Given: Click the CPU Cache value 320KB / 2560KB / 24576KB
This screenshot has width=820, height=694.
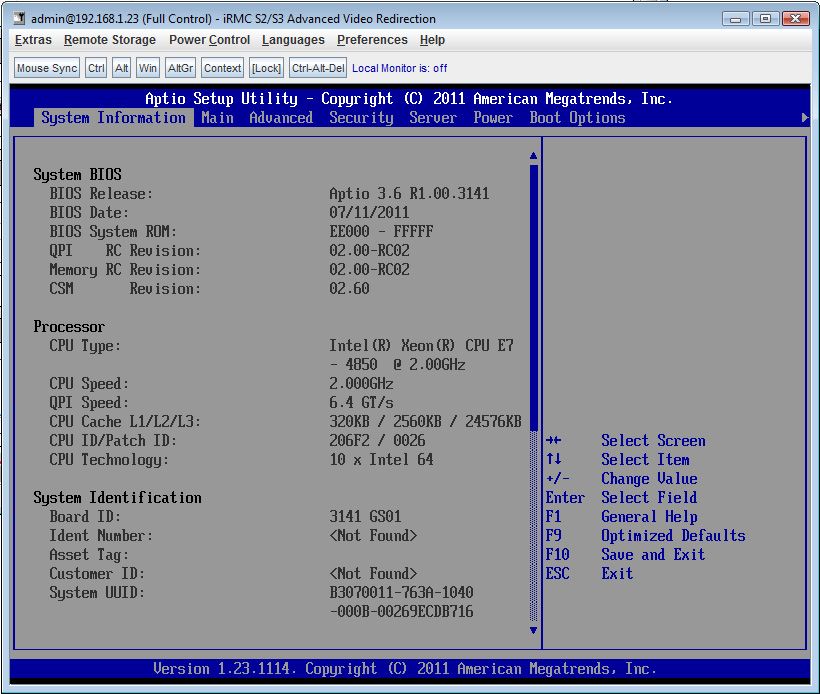Looking at the screenshot, I should (426, 422).
